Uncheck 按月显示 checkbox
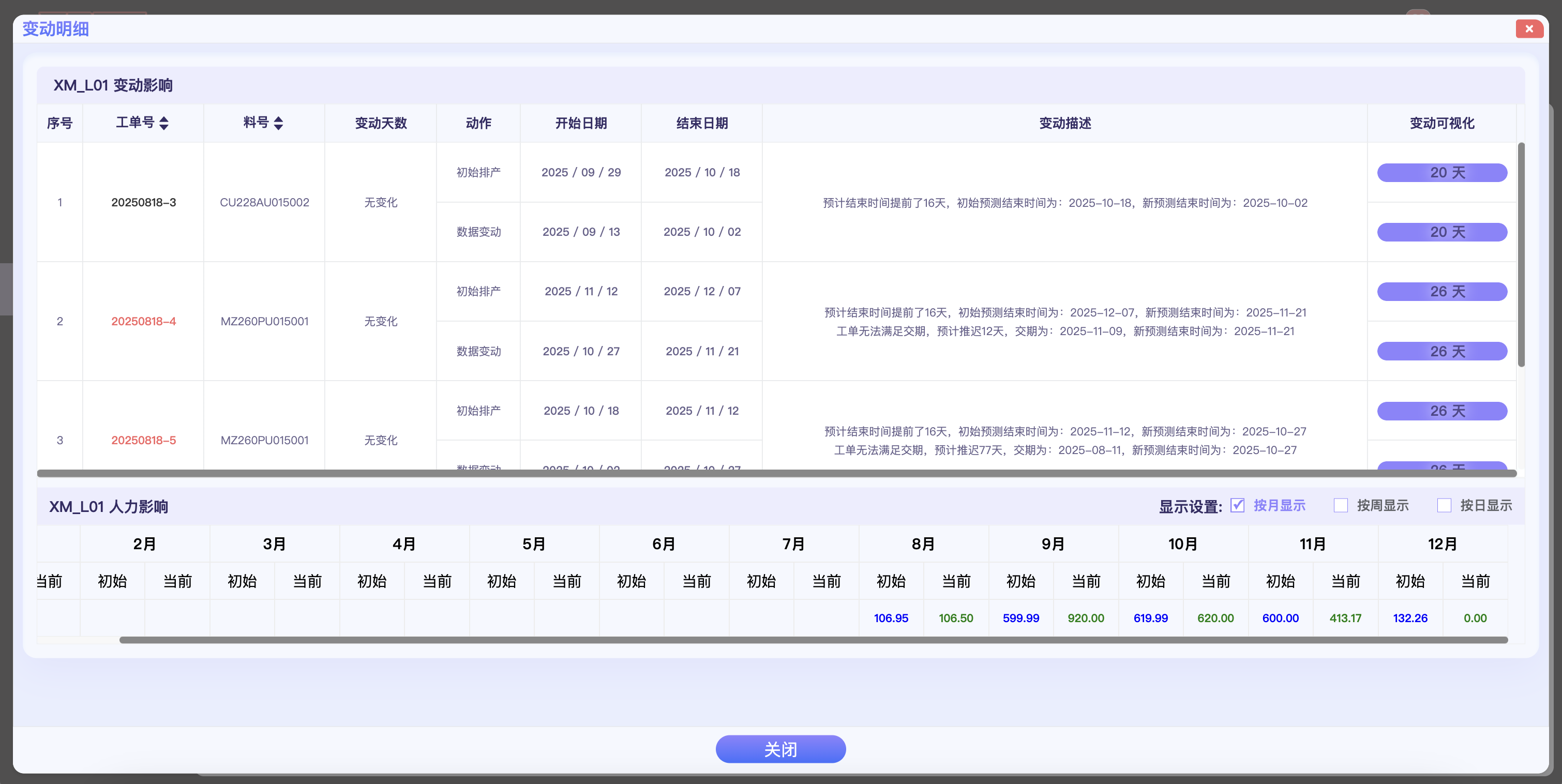1562x784 pixels. 1237,505
